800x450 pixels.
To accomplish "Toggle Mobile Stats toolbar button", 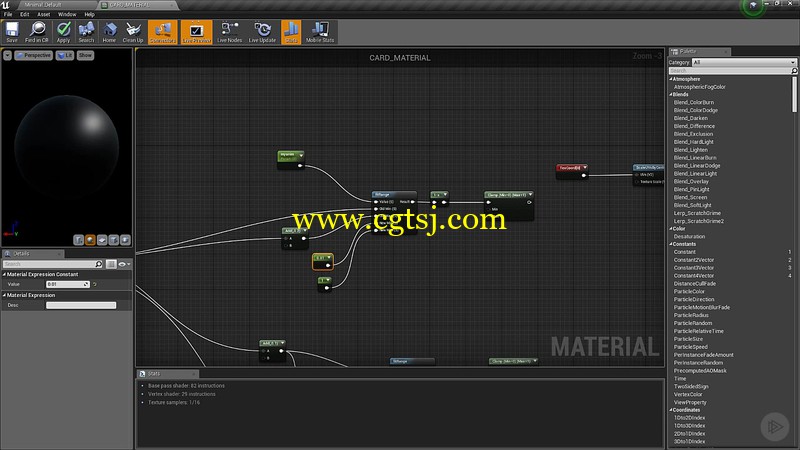I will click(x=320, y=32).
